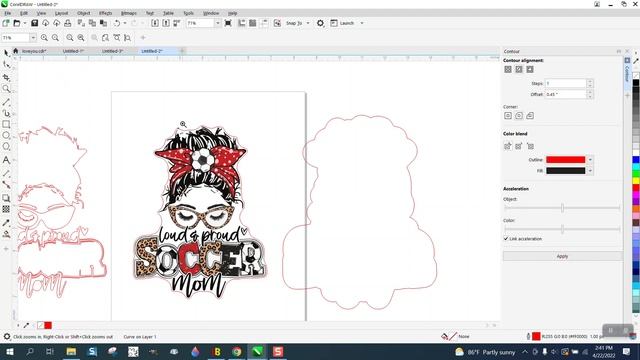Select clockwise contour color blend
The image size is (640, 360).
(x=519, y=146)
